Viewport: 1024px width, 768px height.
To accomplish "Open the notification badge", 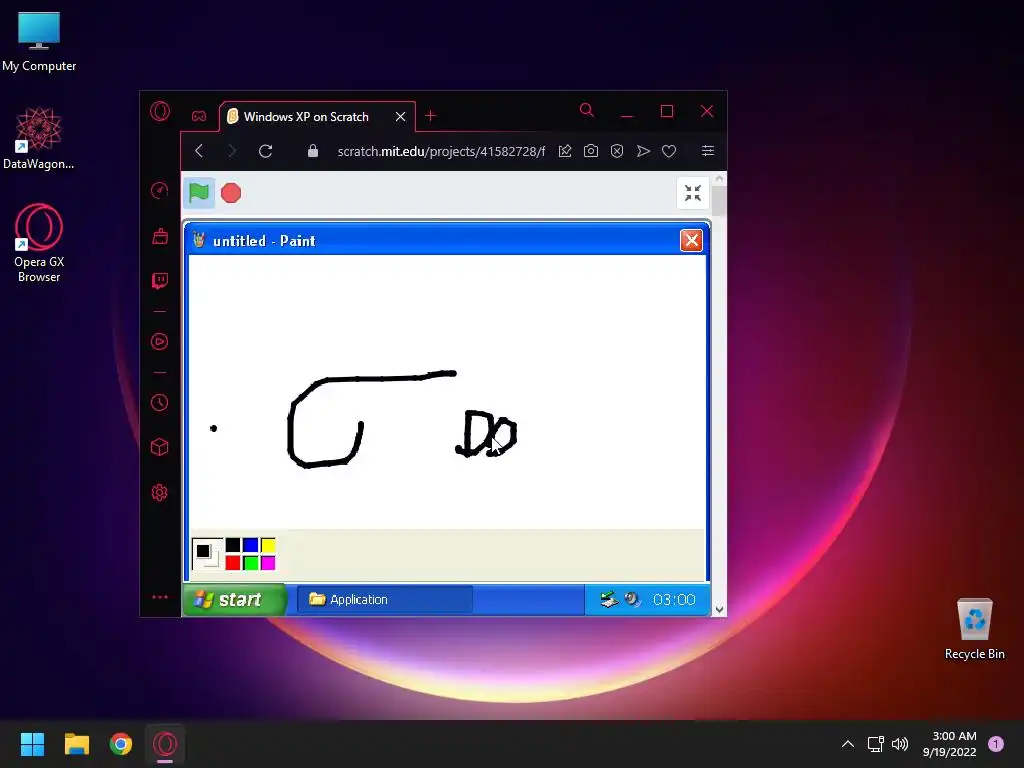I will point(996,744).
